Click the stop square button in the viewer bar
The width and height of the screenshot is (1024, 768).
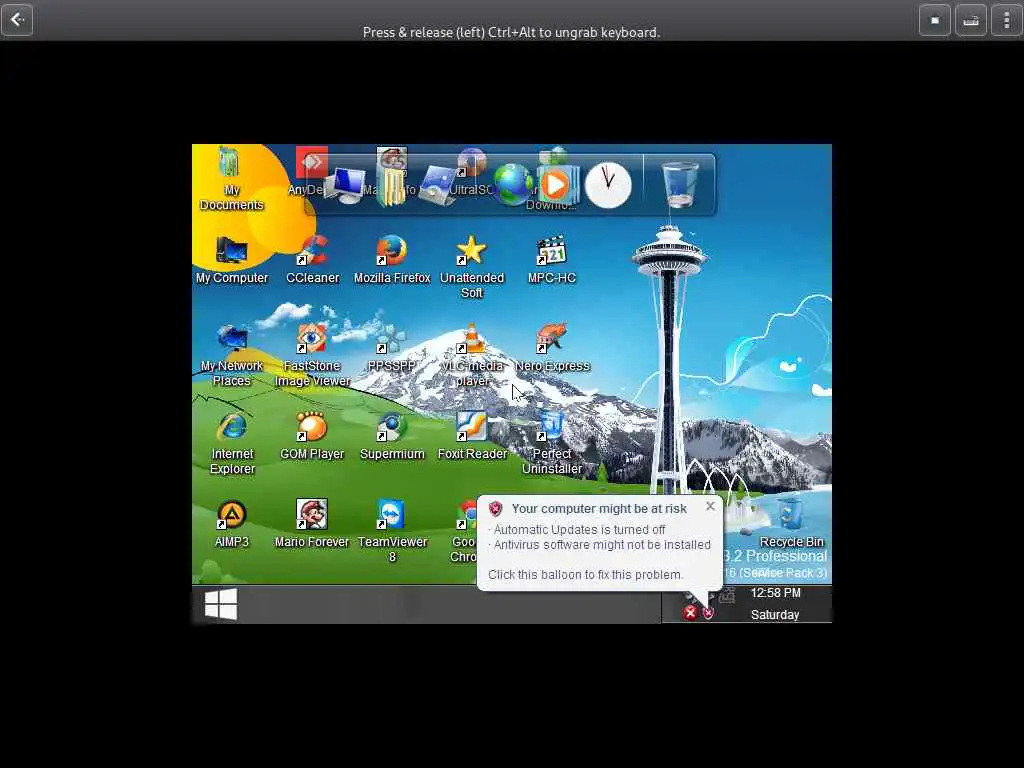[x=935, y=20]
